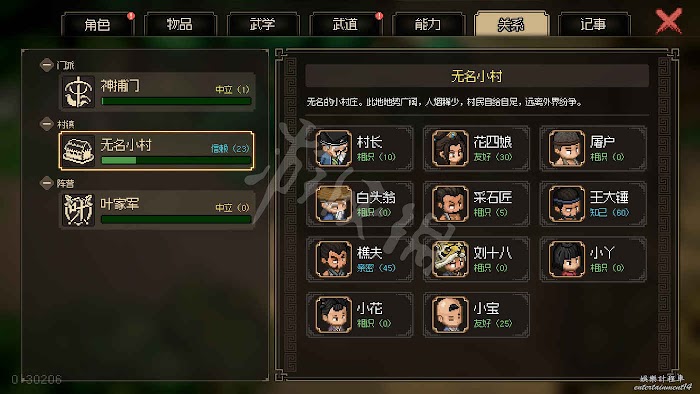Click the 无名小村 reputation progress bar

tap(176, 160)
